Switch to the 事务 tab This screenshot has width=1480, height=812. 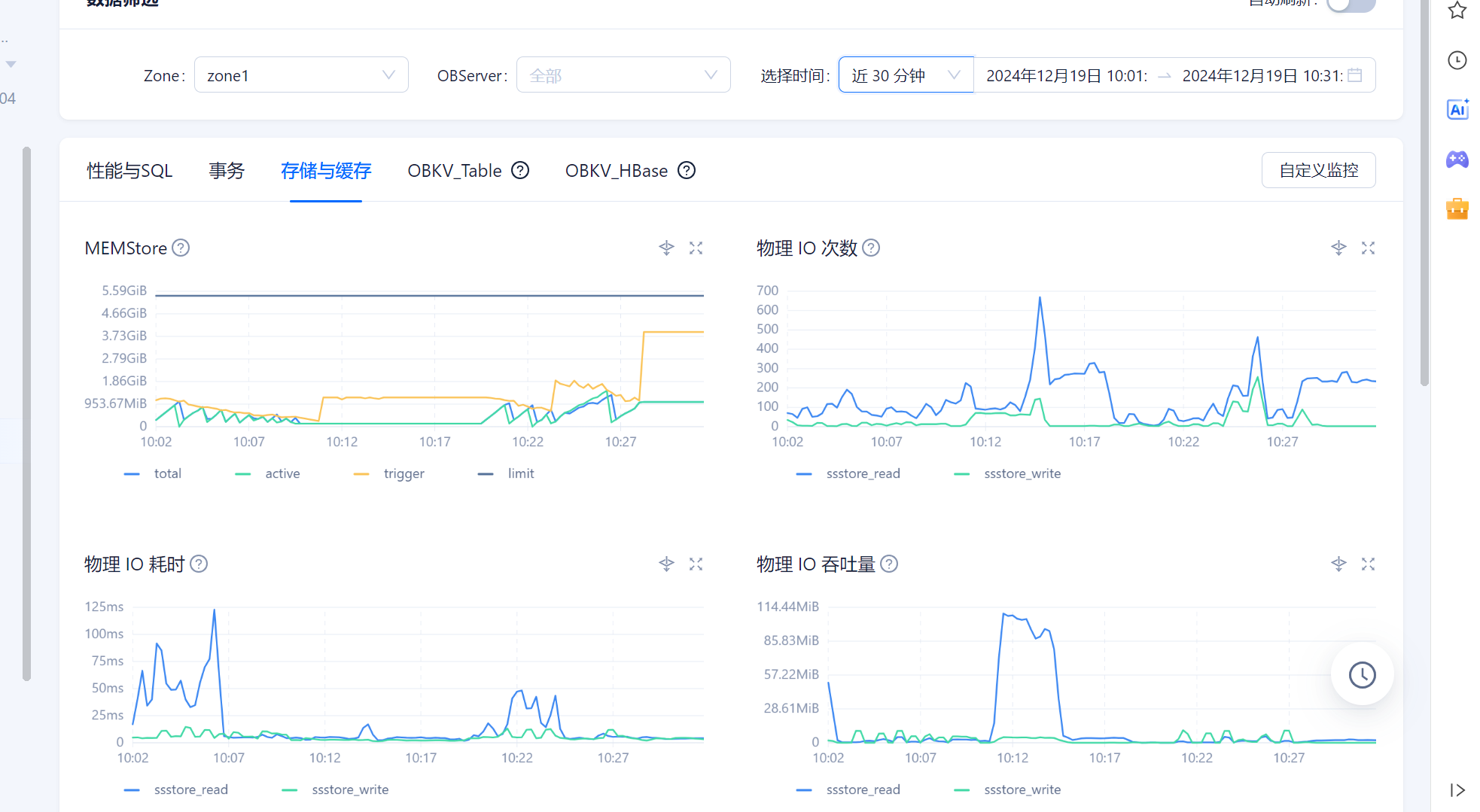(x=227, y=171)
